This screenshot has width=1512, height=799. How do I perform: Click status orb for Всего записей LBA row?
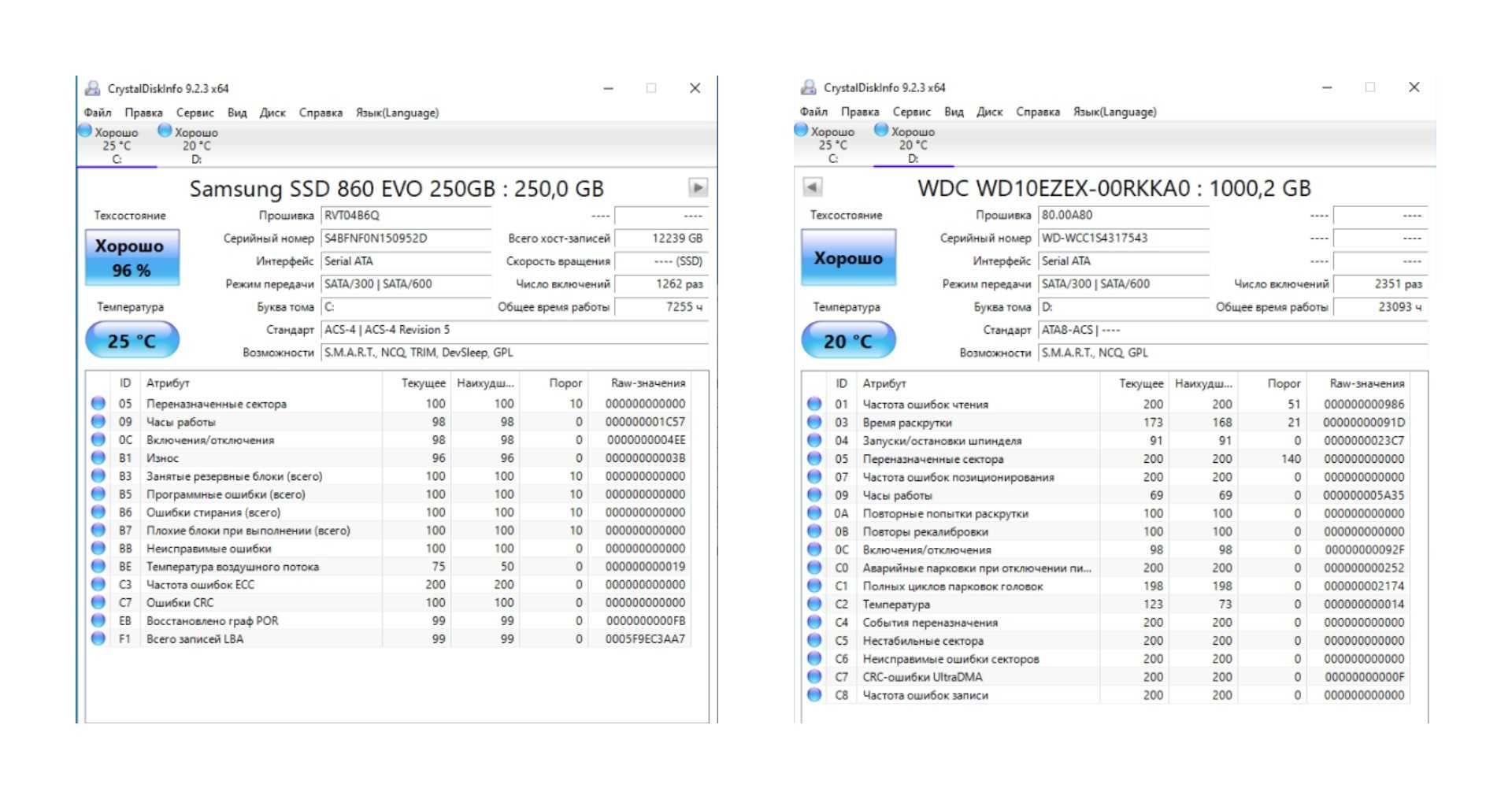[x=98, y=638]
